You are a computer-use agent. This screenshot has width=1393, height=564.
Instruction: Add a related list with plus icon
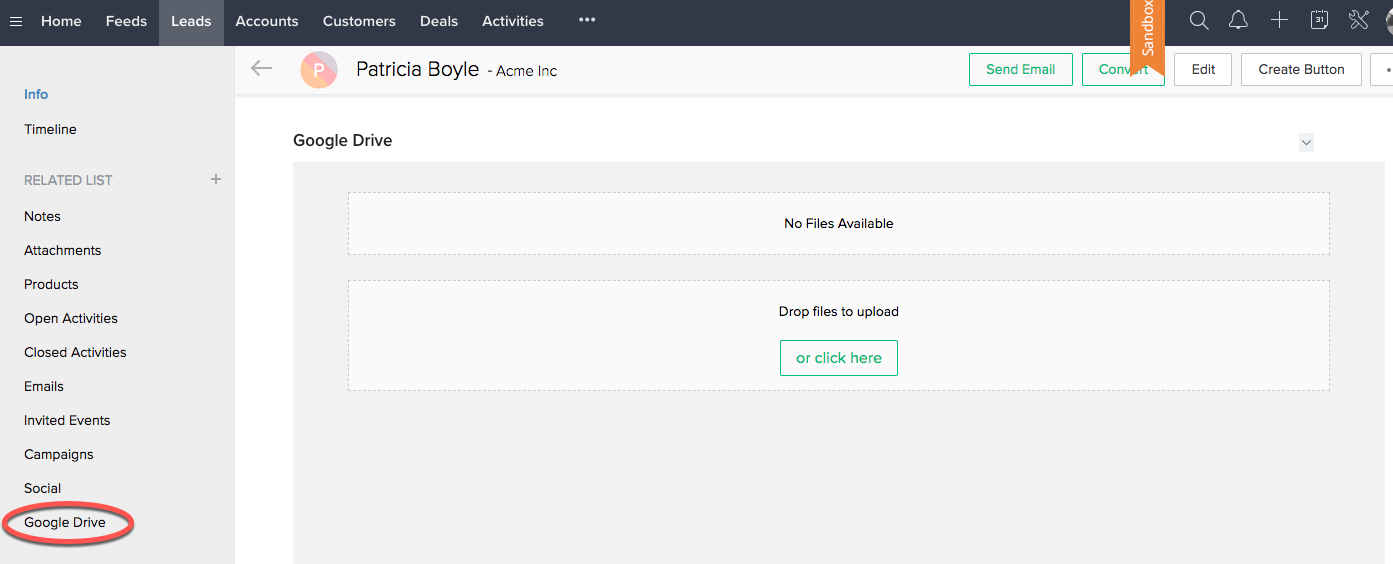pos(215,180)
